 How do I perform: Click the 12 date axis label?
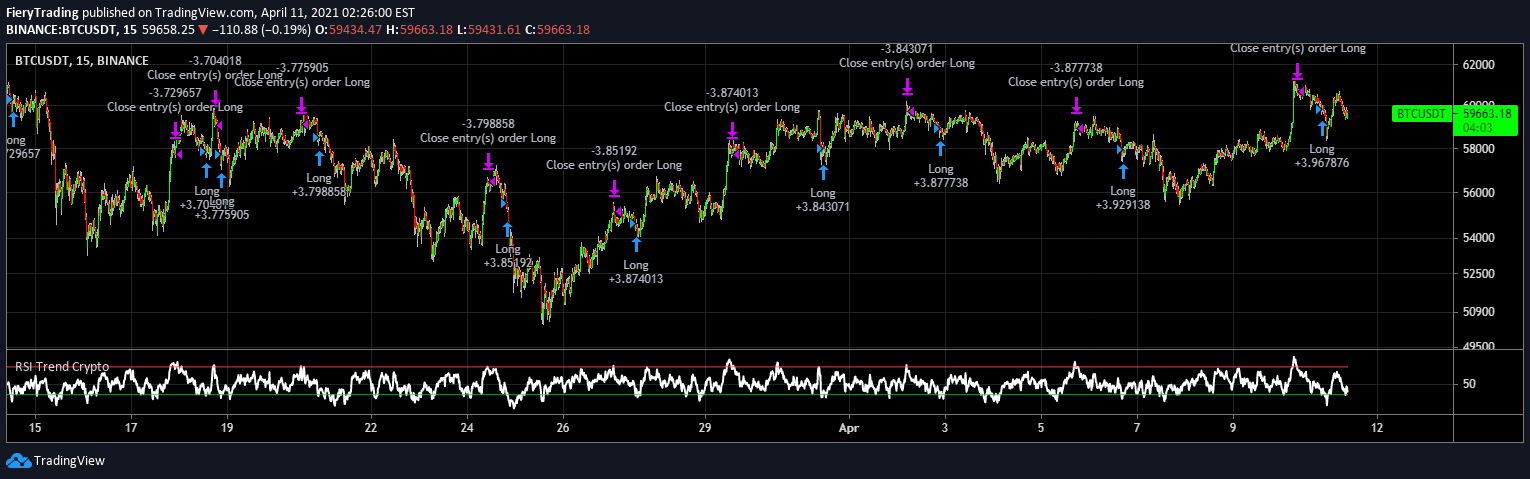(1377, 427)
